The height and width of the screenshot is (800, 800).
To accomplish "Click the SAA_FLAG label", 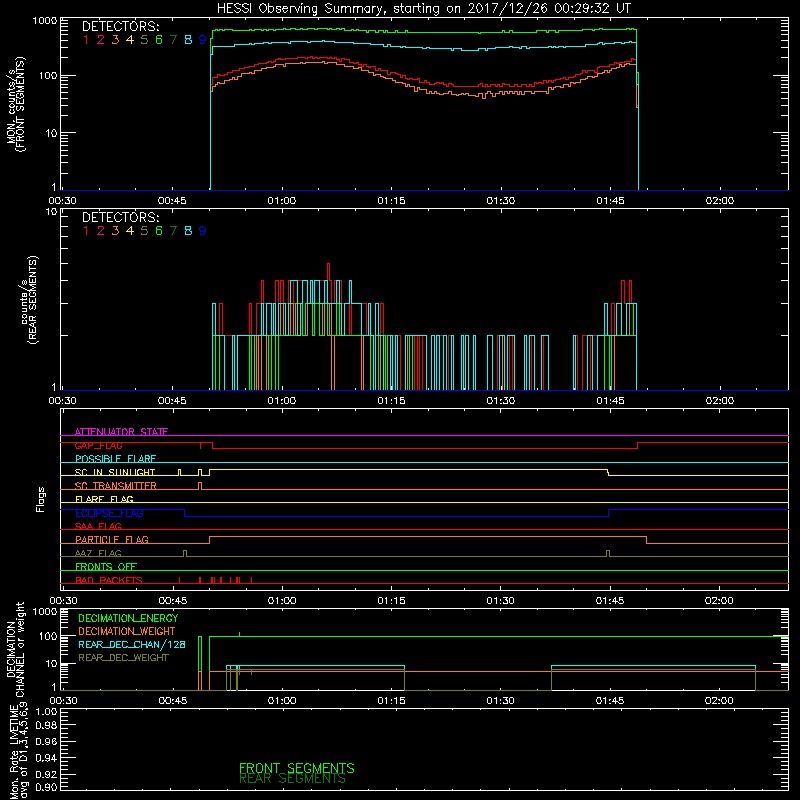I will [x=98, y=526].
